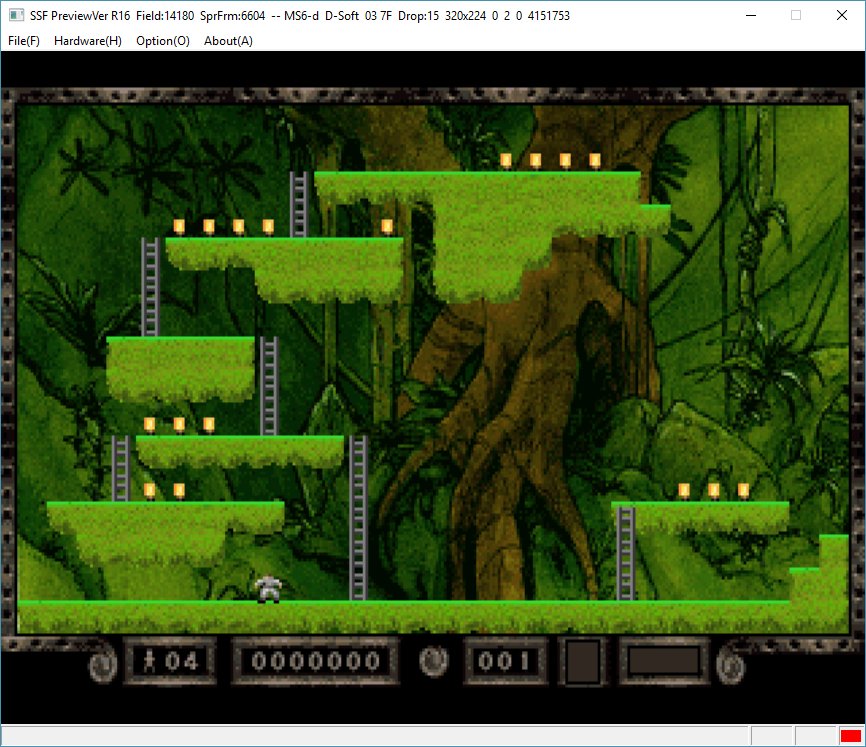Click the round medallion between score and level
The image size is (866, 747).
tap(434, 661)
